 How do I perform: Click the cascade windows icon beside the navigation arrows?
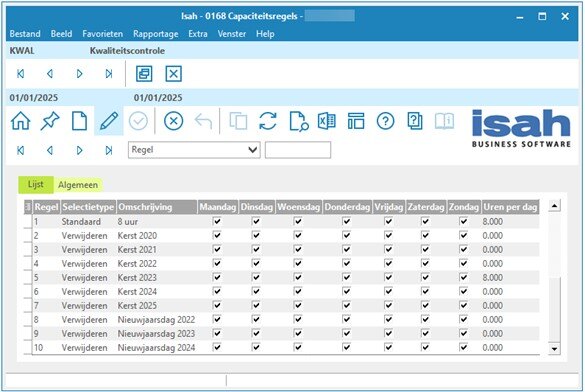144,73
